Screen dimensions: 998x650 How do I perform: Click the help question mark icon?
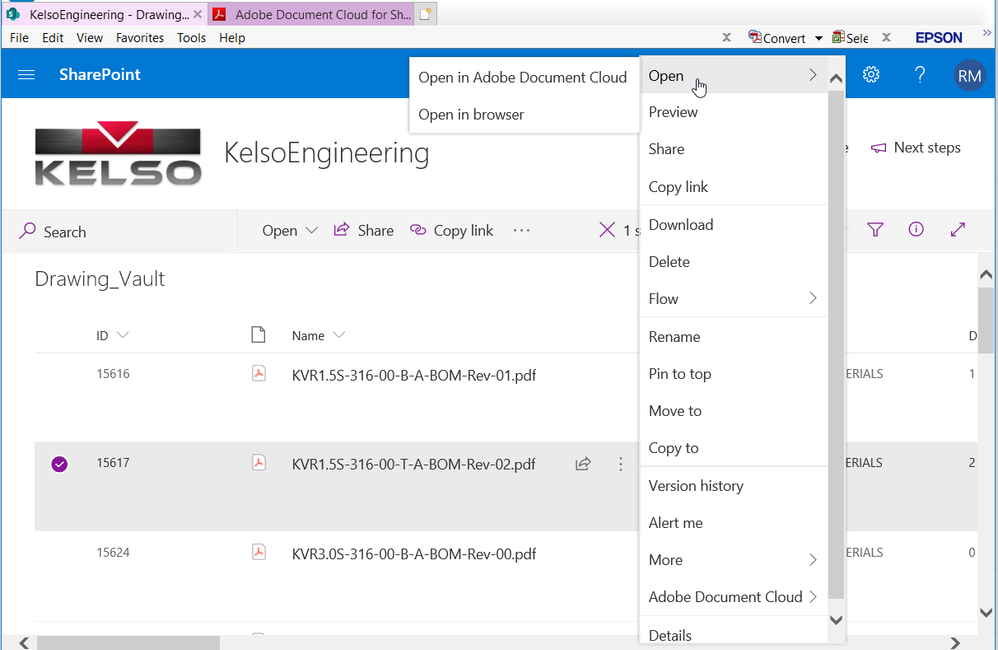[920, 75]
